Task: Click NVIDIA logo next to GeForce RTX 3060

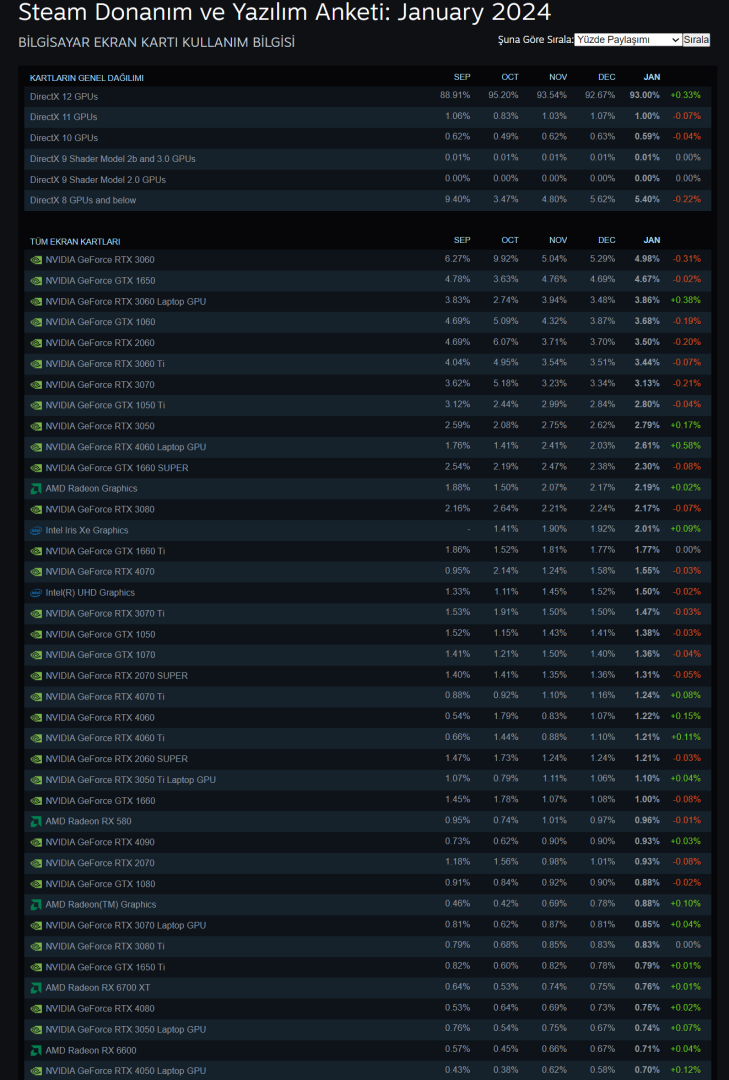Action: coord(36,260)
